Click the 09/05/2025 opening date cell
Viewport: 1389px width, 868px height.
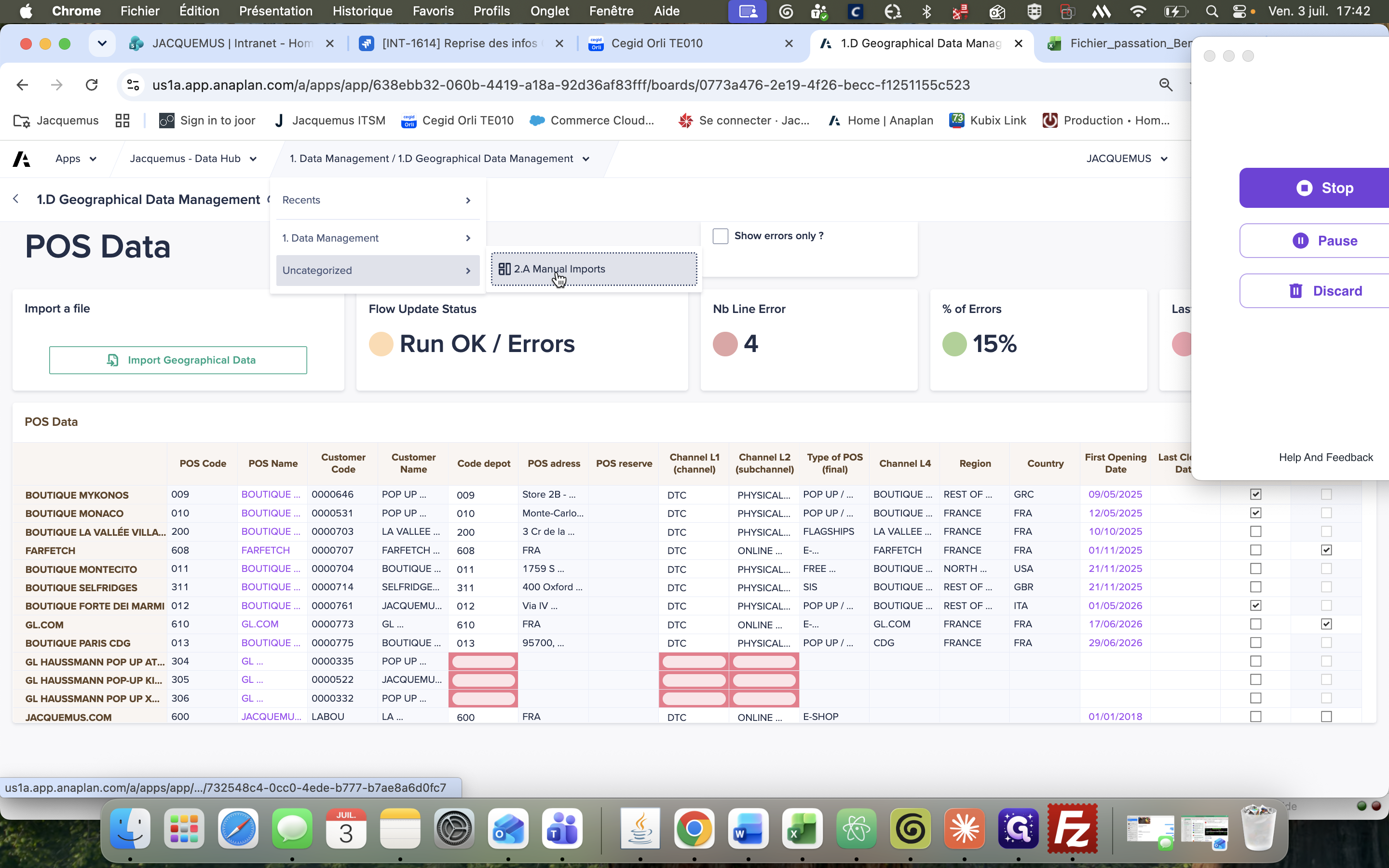[1115, 494]
